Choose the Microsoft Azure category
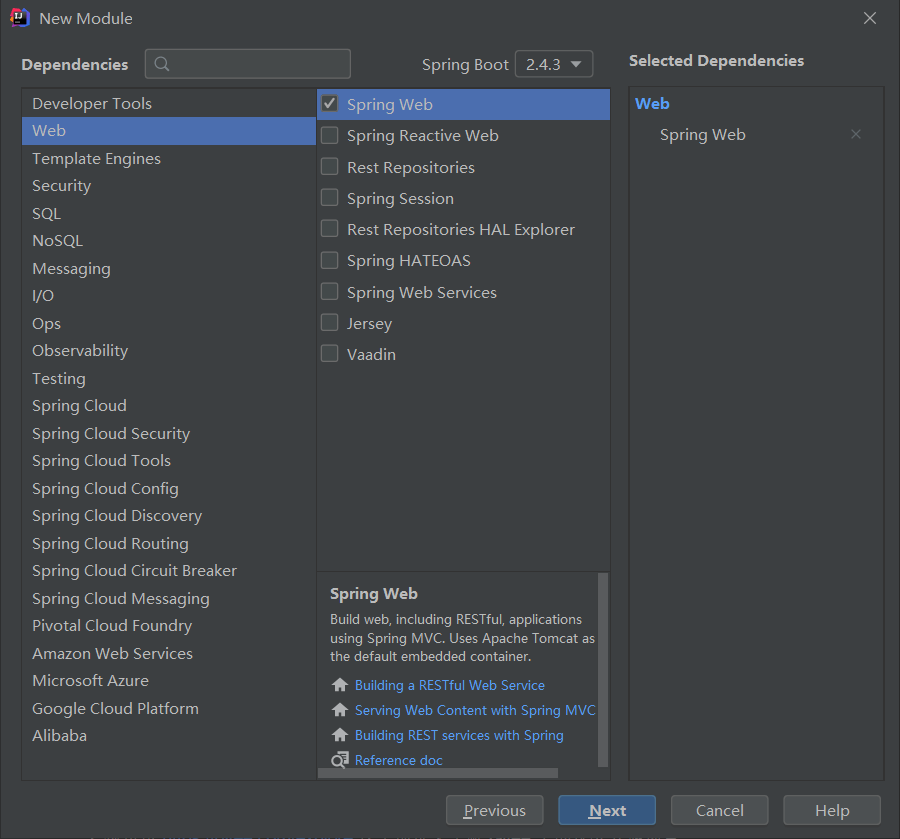The width and height of the screenshot is (900, 839). [169, 681]
